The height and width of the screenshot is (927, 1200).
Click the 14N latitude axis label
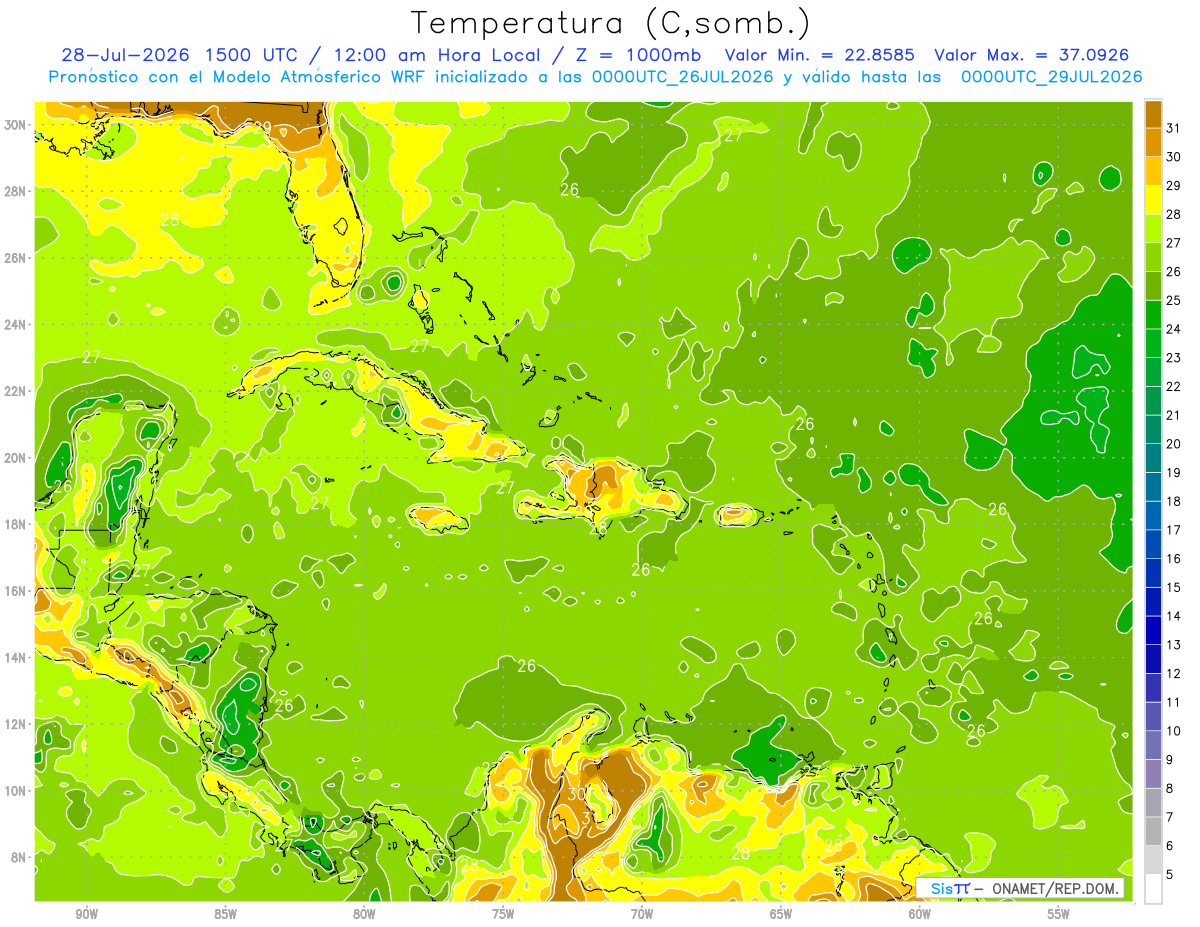pos(15,657)
